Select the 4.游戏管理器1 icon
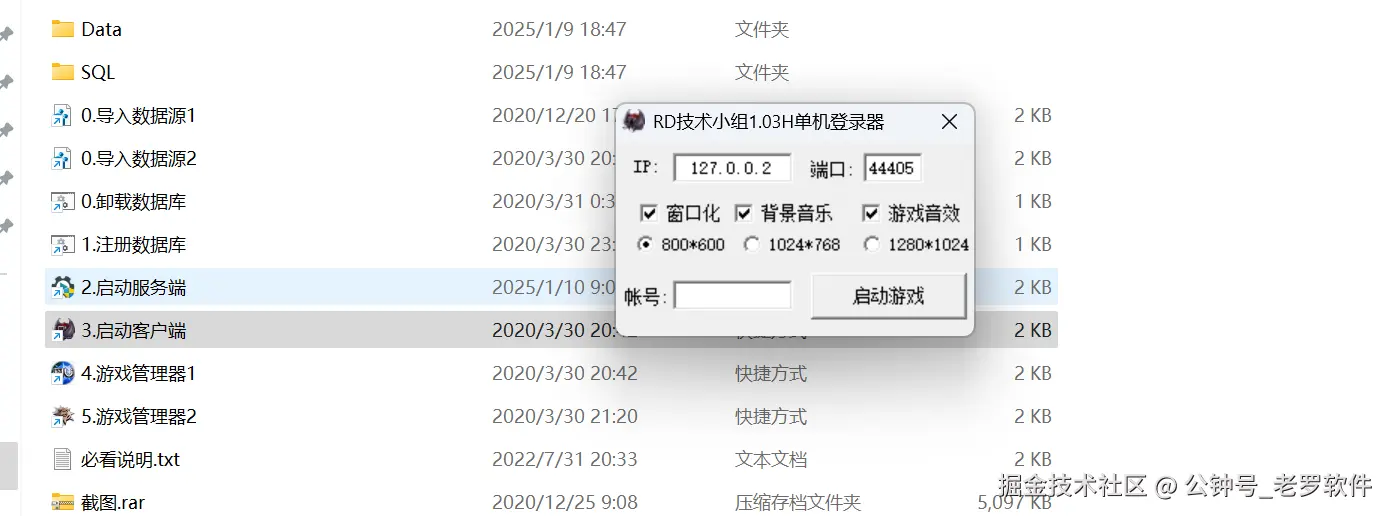 tap(63, 373)
